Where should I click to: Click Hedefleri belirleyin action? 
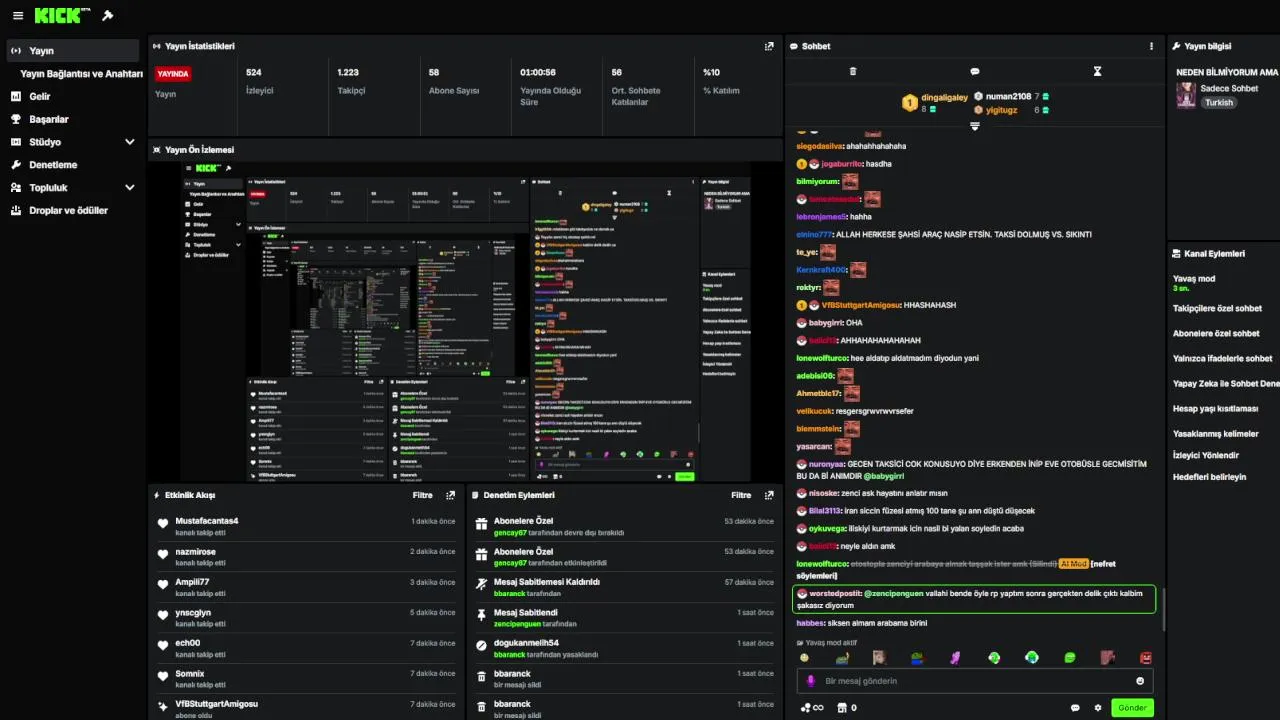pos(1210,477)
